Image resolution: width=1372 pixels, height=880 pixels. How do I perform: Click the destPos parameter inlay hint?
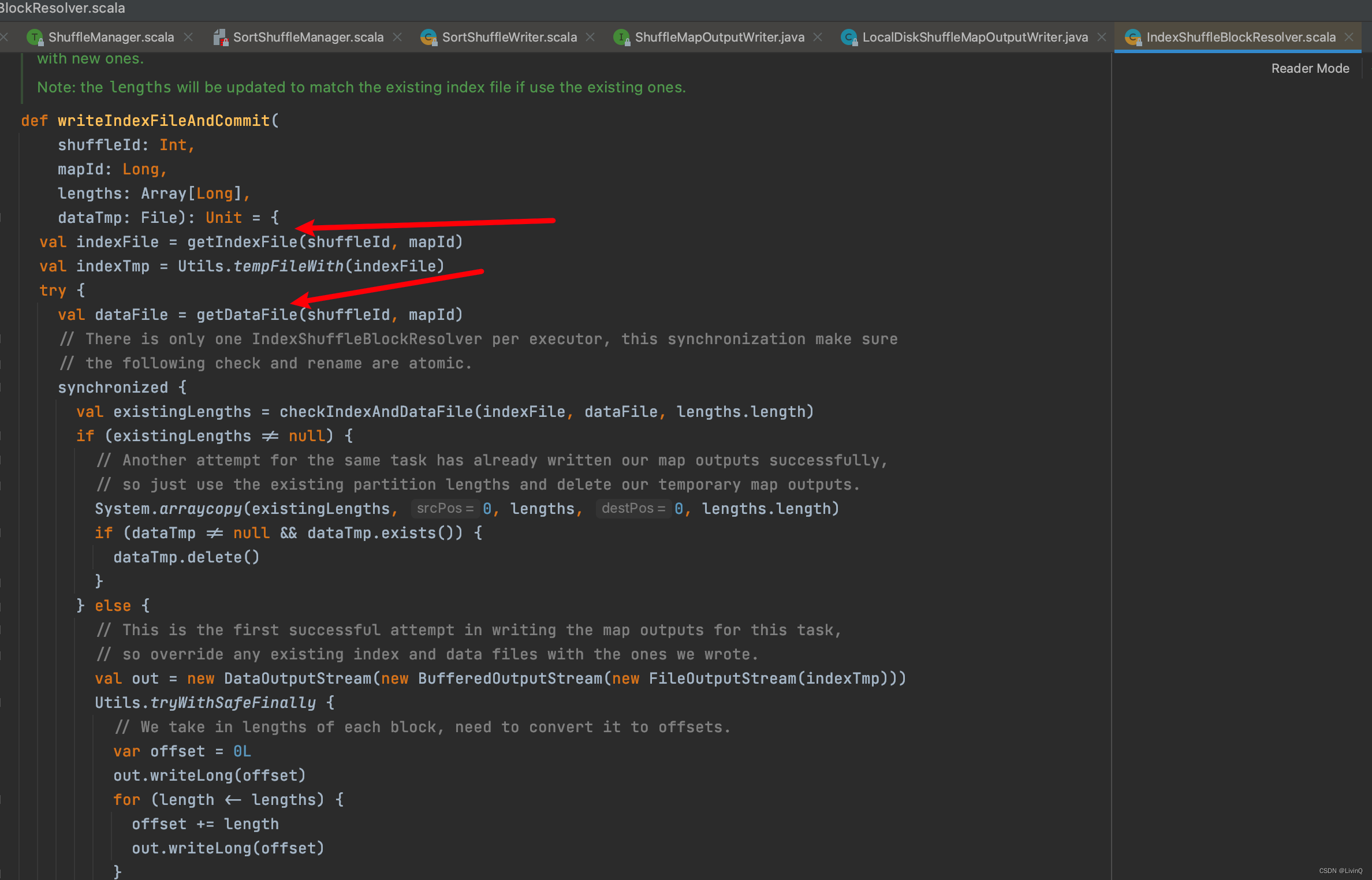(633, 509)
